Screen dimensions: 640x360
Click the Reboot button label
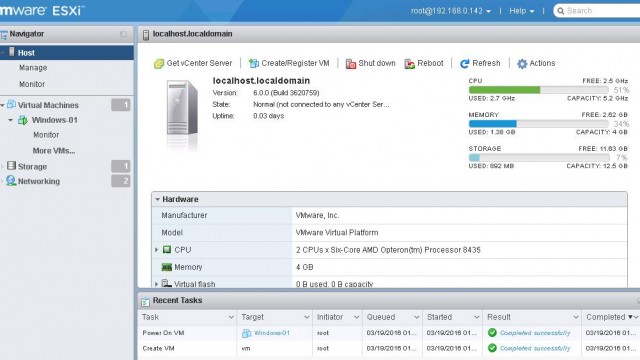tap(430, 63)
